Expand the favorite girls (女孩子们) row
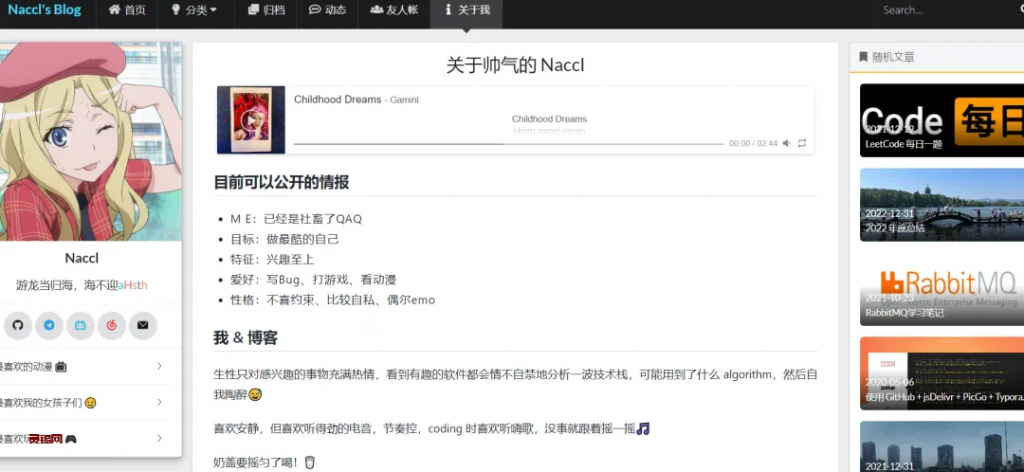Viewport: 1024px width, 472px height. (x=90, y=402)
